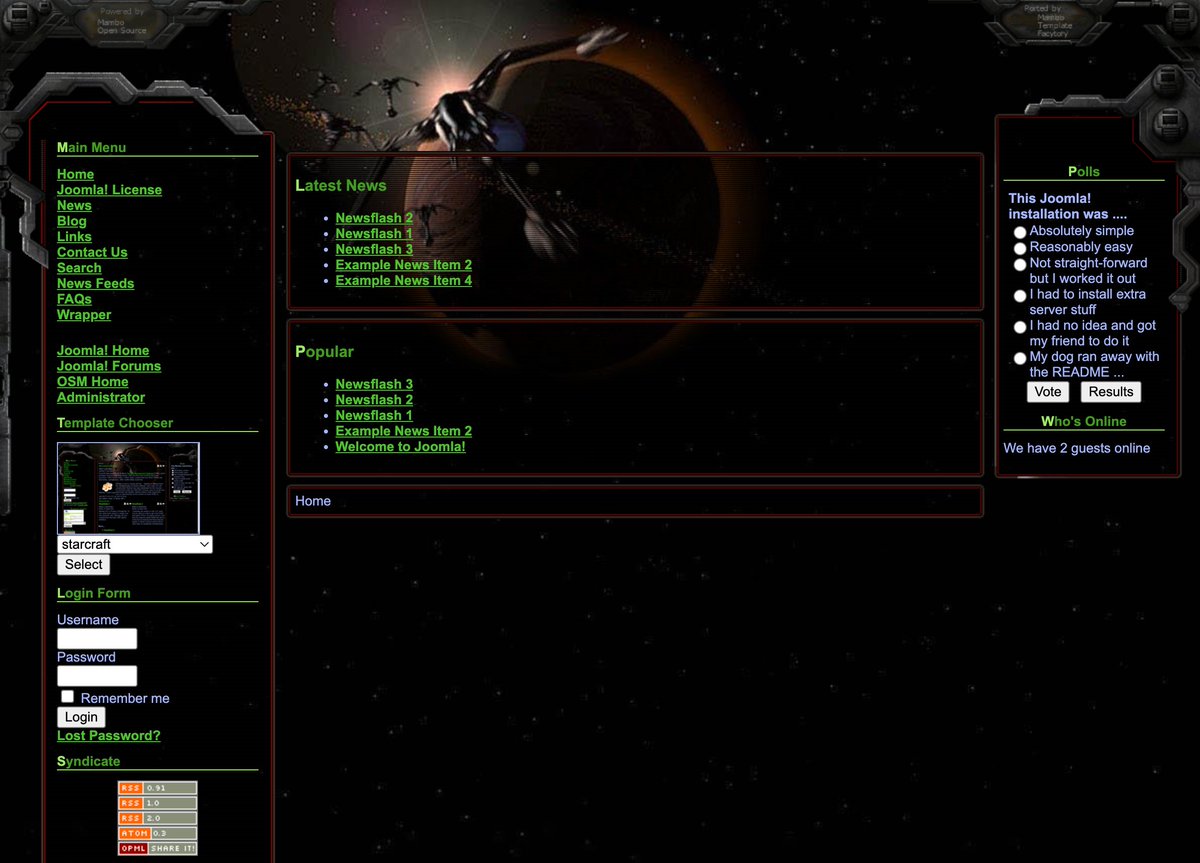Pick 'My dog ran away with the README'
This screenshot has width=1200, height=863.
tap(1020, 358)
